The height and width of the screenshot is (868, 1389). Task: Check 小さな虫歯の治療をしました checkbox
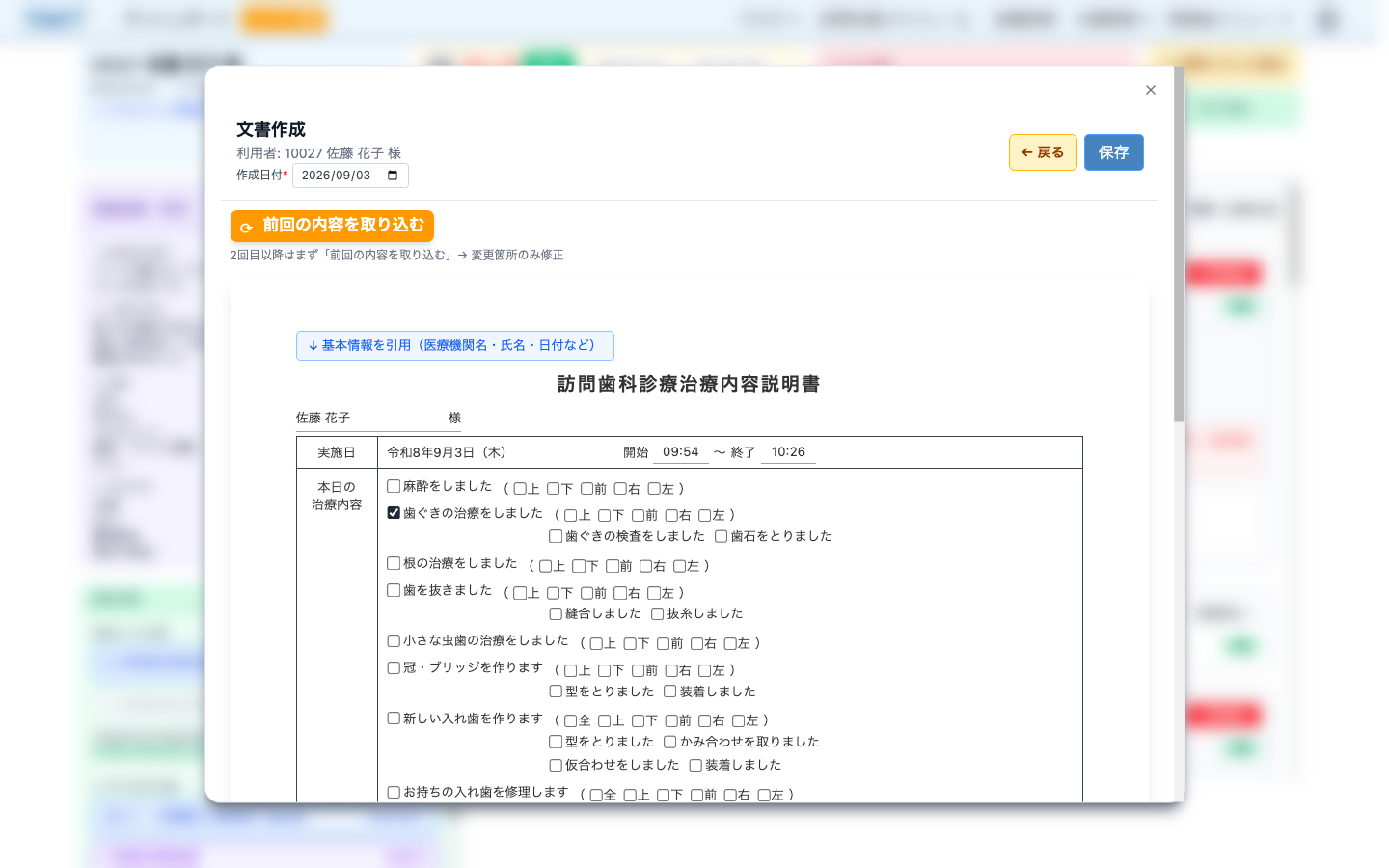pyautogui.click(x=394, y=640)
